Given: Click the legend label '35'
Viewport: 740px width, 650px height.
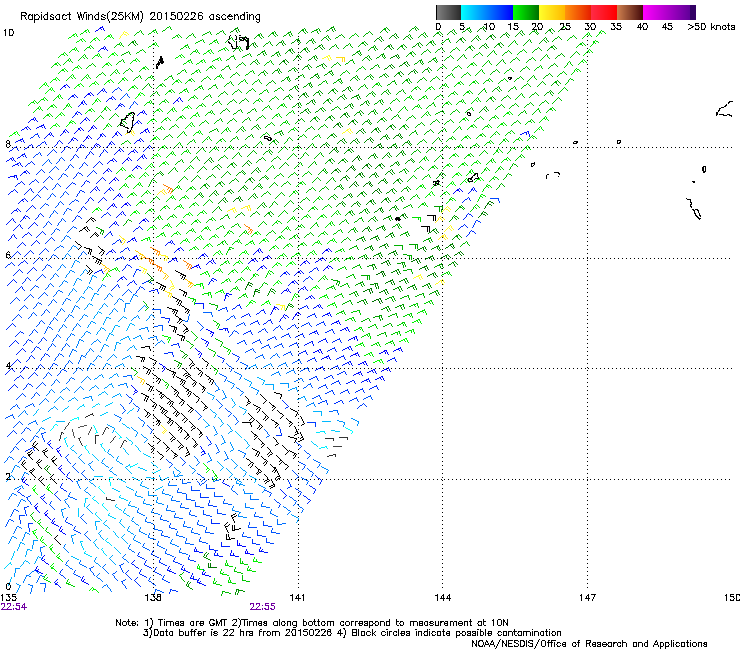Looking at the screenshot, I should click(x=616, y=27).
